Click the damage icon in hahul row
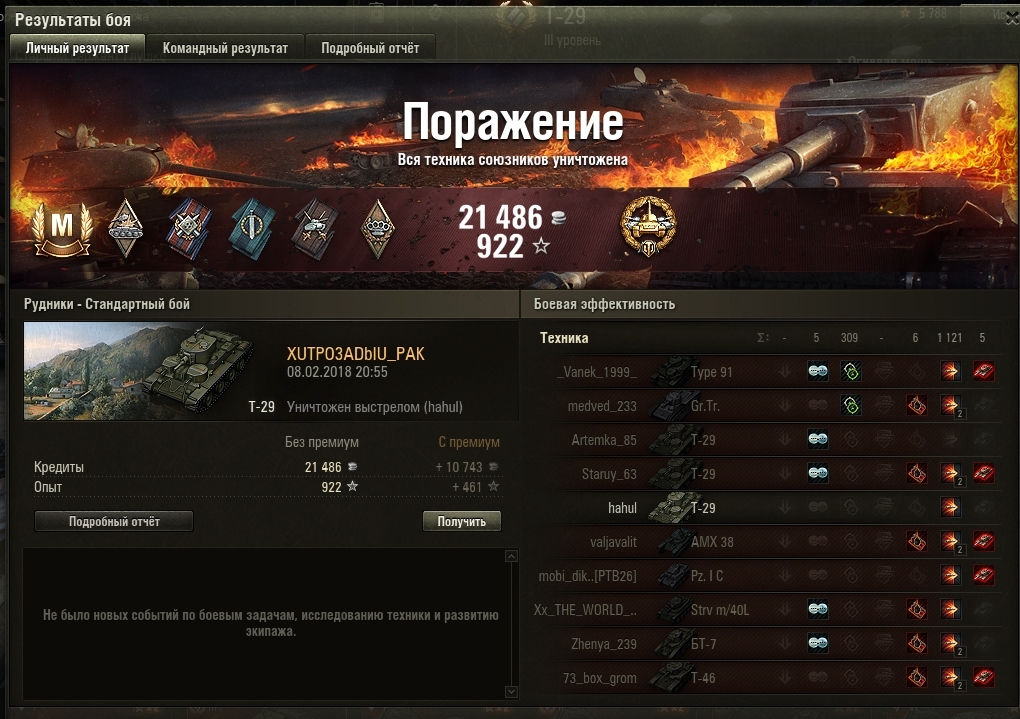Viewport: 1020px width, 719px height. 950,508
